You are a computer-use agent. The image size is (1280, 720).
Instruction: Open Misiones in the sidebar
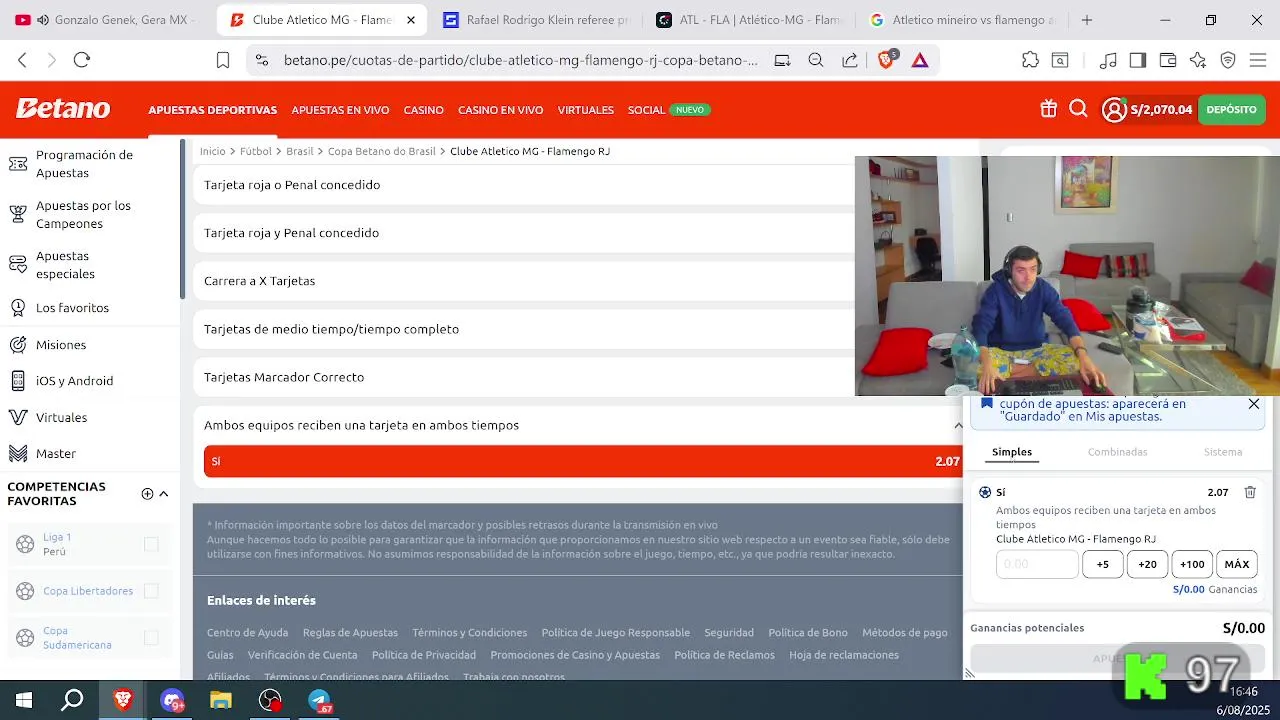pyautogui.click(x=61, y=345)
